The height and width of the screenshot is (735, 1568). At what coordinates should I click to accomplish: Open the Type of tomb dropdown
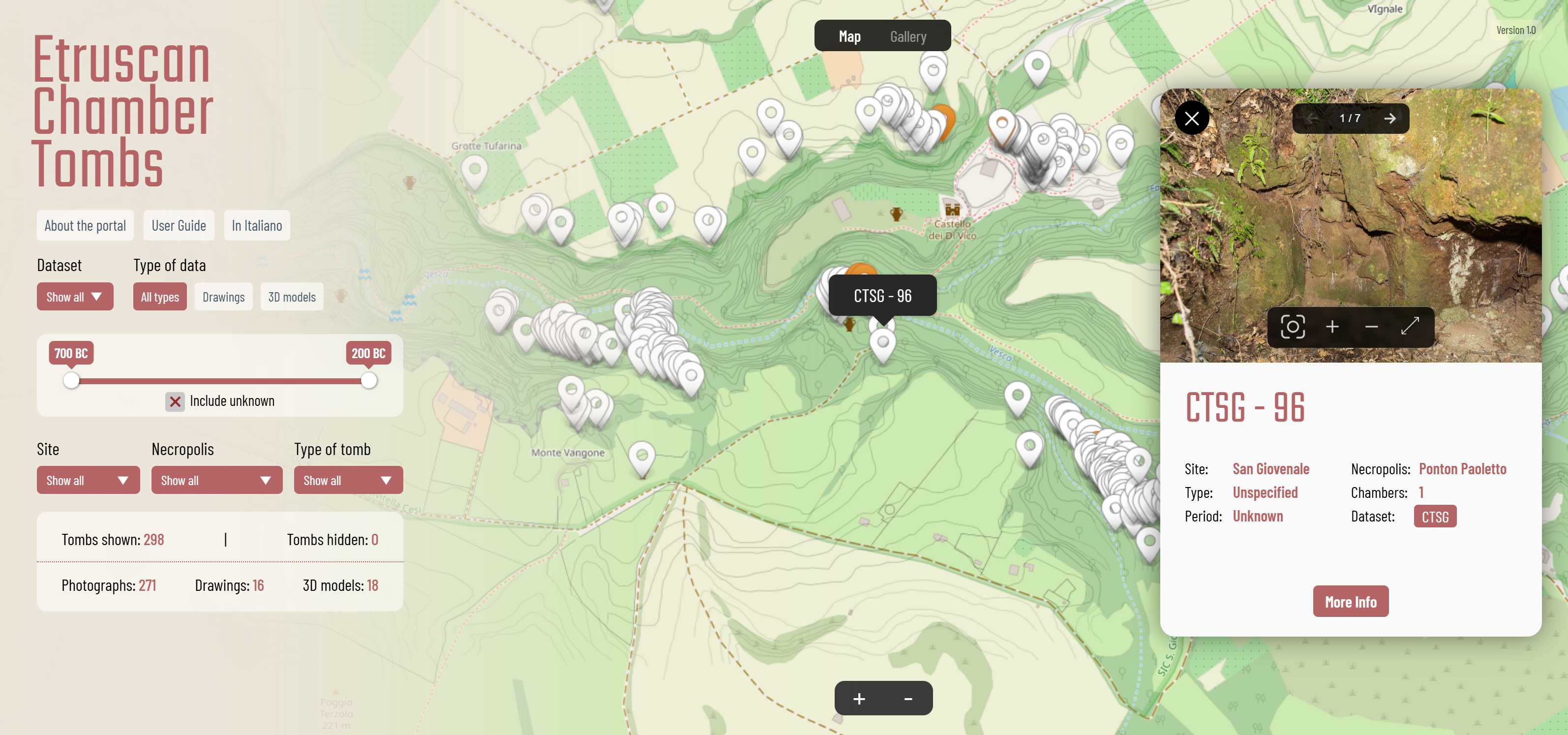click(348, 480)
